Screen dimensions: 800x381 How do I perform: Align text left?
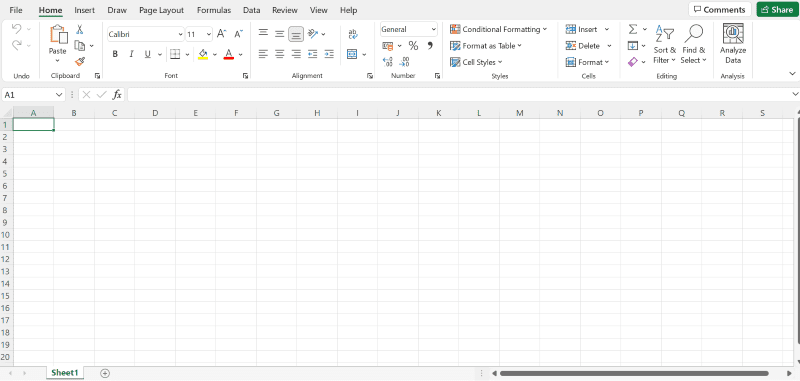click(x=263, y=54)
